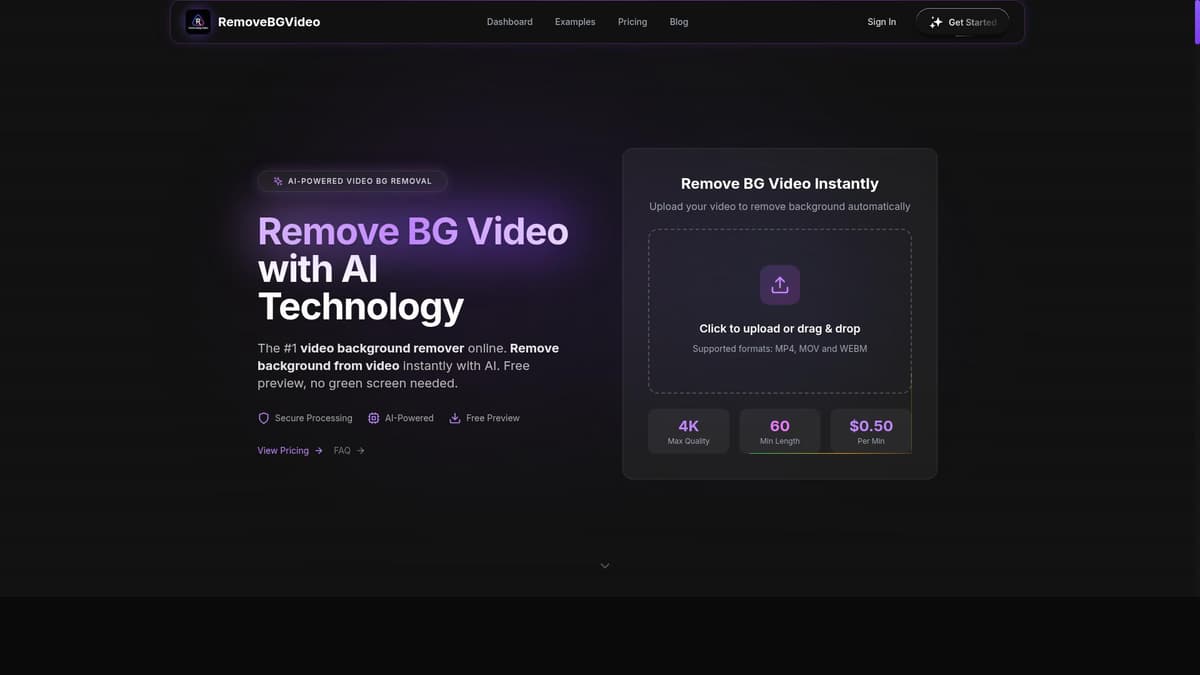Click the video upload drop zone

pyautogui.click(x=779, y=310)
